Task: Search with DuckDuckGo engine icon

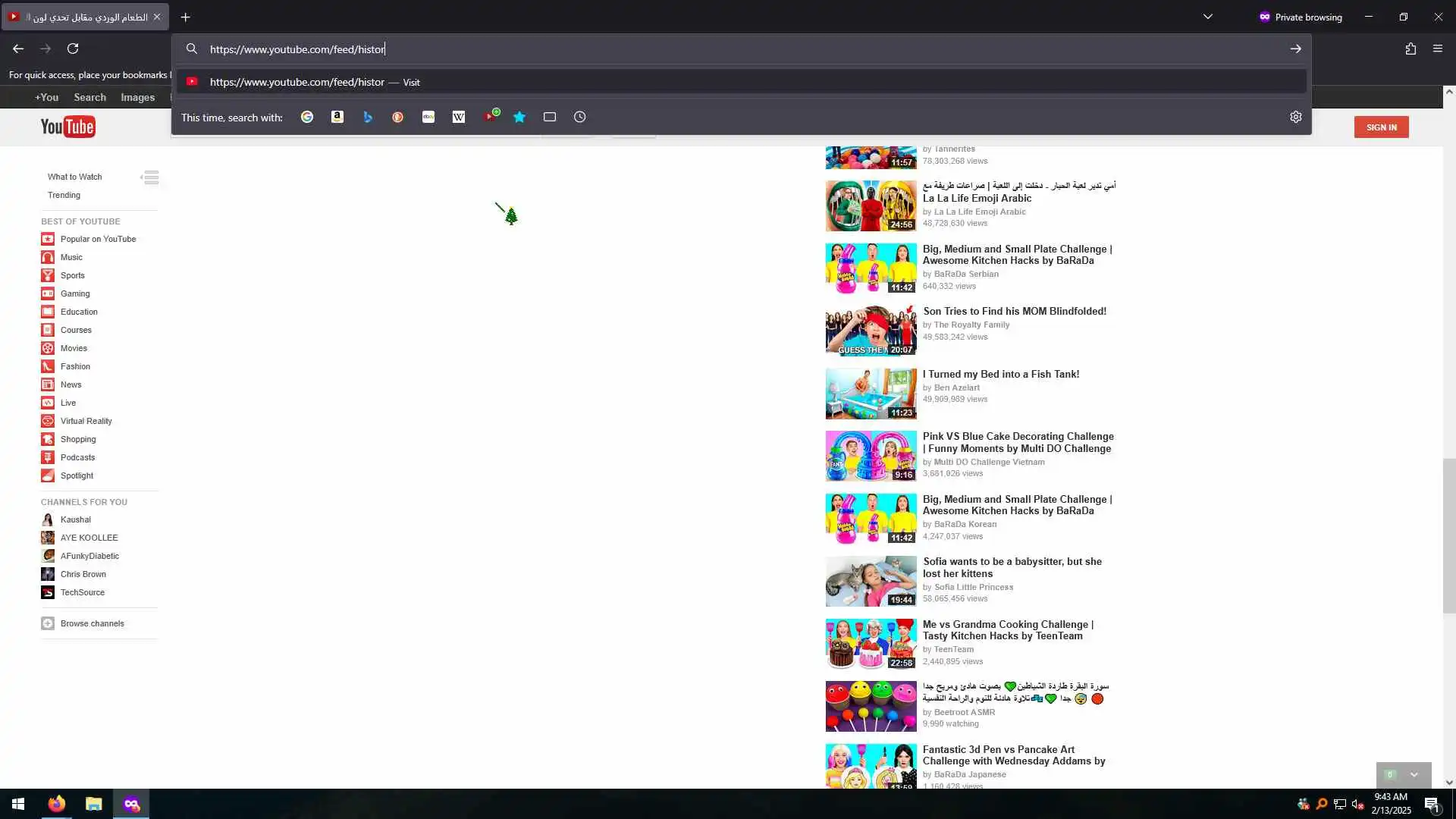Action: 398,117
